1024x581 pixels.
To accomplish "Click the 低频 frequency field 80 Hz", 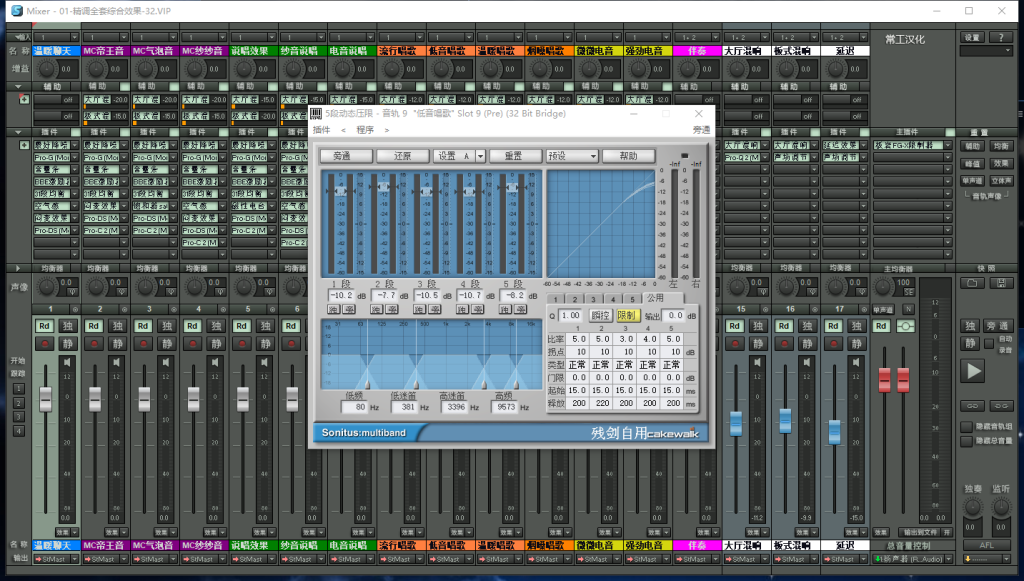I will coord(354,407).
